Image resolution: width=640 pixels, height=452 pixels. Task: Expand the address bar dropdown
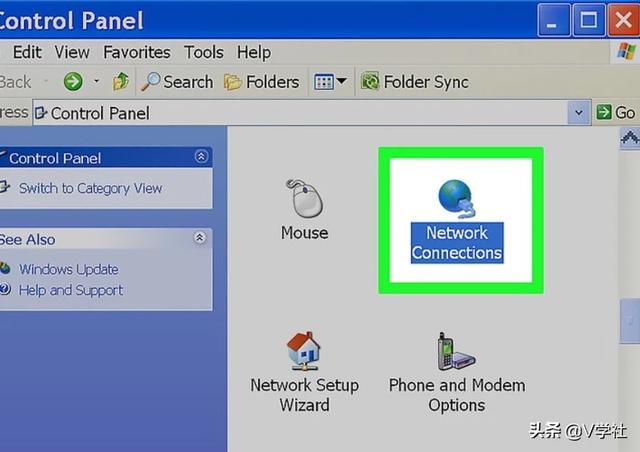pyautogui.click(x=579, y=112)
